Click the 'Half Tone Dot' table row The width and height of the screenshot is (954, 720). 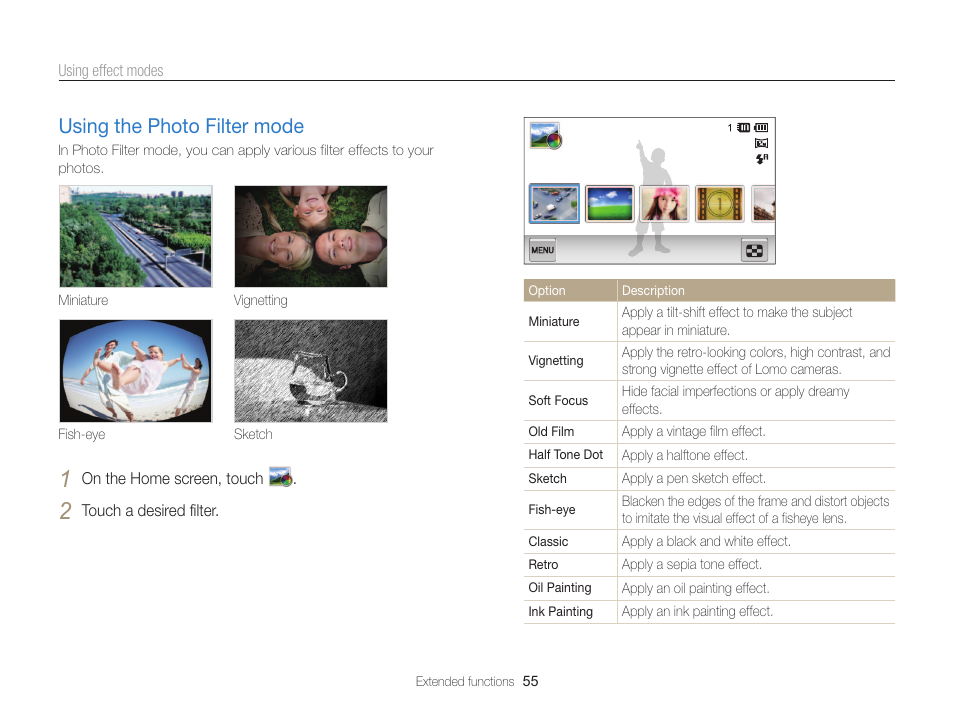[709, 455]
